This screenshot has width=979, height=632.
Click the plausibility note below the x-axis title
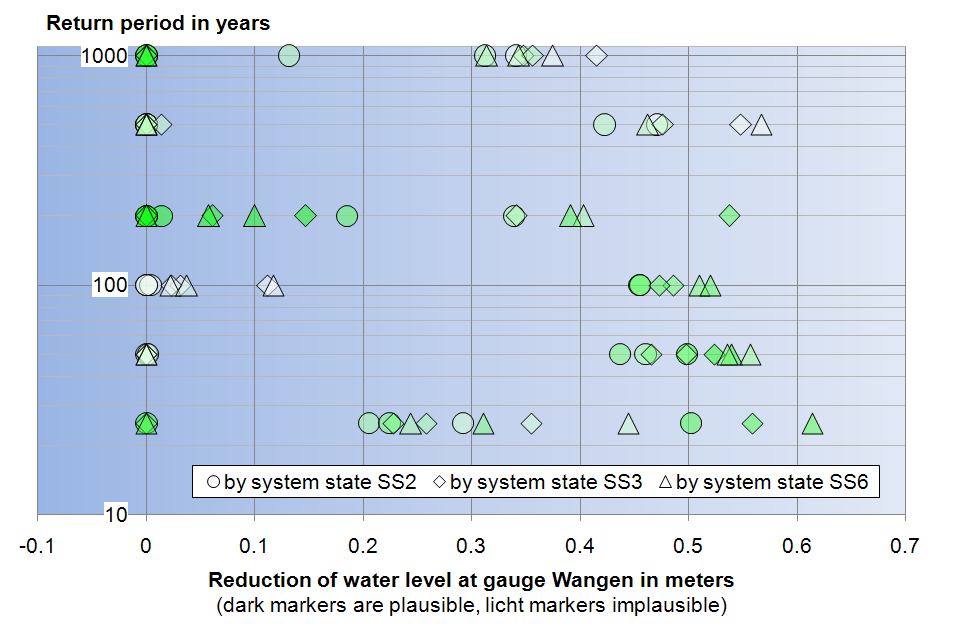coord(471,605)
